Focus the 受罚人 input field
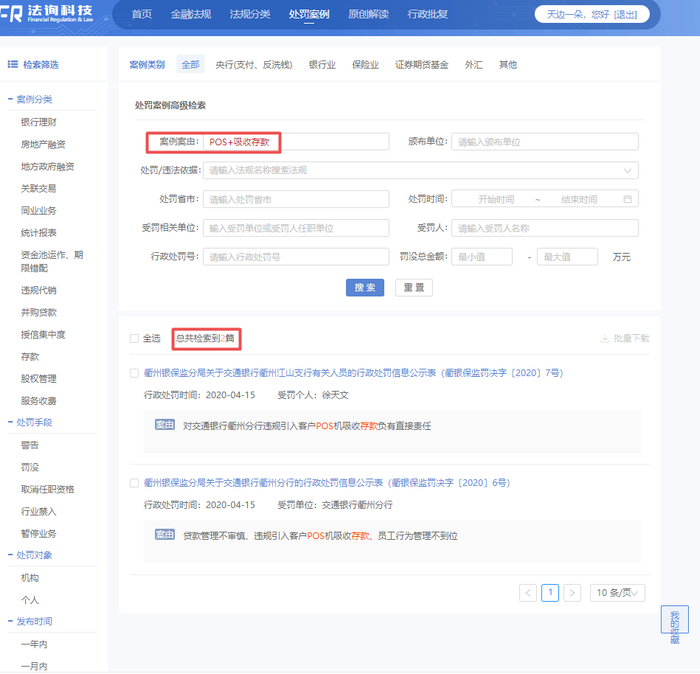 coord(545,228)
